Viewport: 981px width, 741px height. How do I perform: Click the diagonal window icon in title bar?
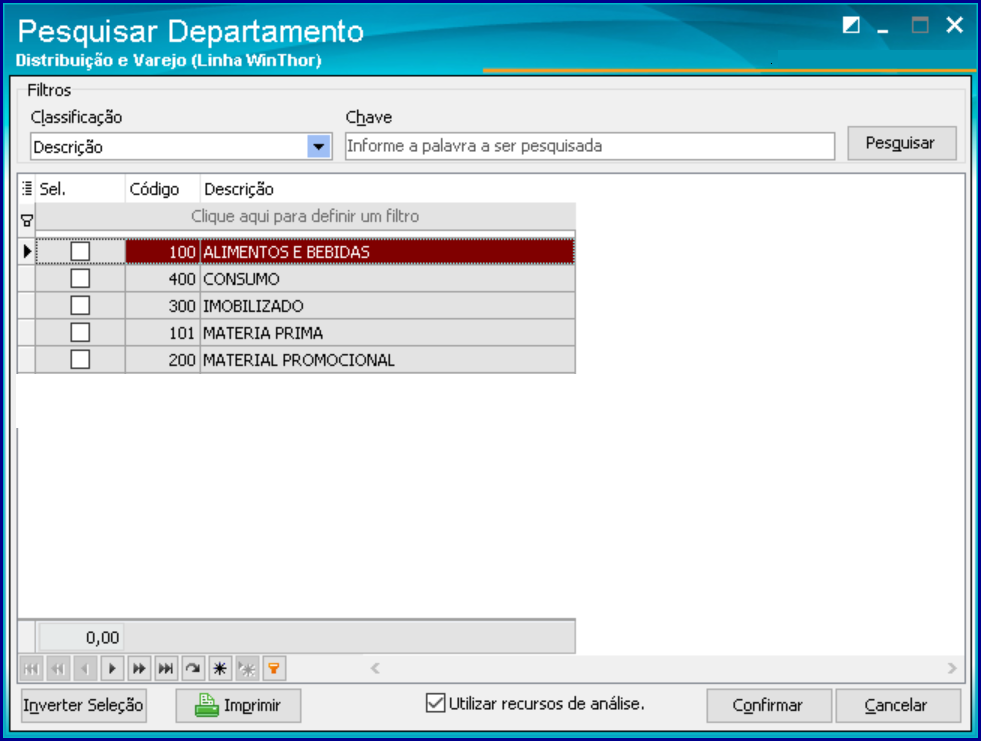pyautogui.click(x=851, y=25)
